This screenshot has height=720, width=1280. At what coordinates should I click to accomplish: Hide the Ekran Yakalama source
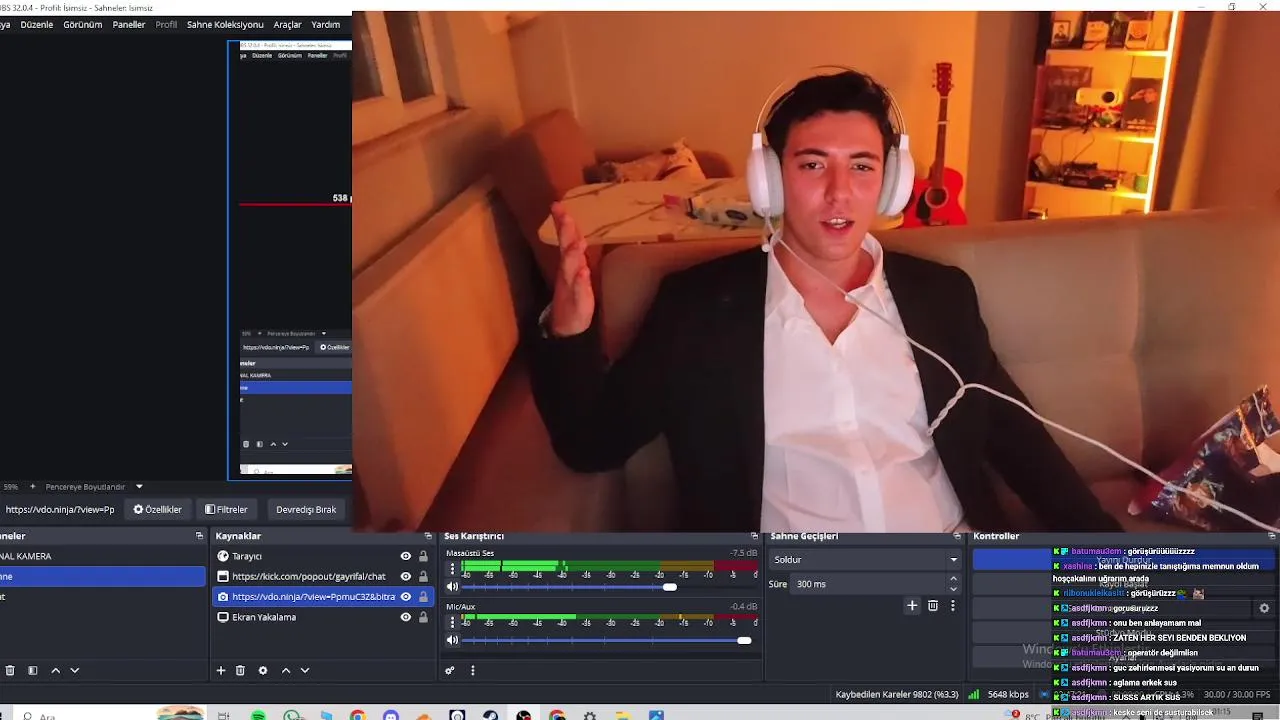(406, 617)
